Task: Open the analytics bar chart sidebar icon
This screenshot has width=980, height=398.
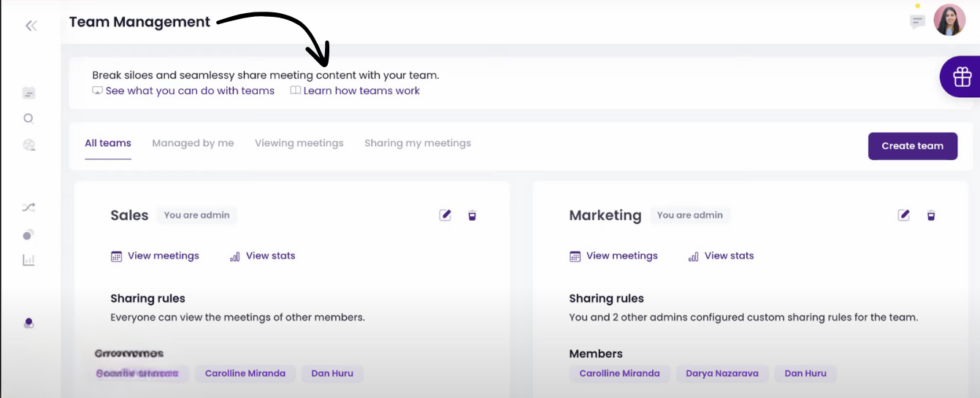Action: (29, 260)
